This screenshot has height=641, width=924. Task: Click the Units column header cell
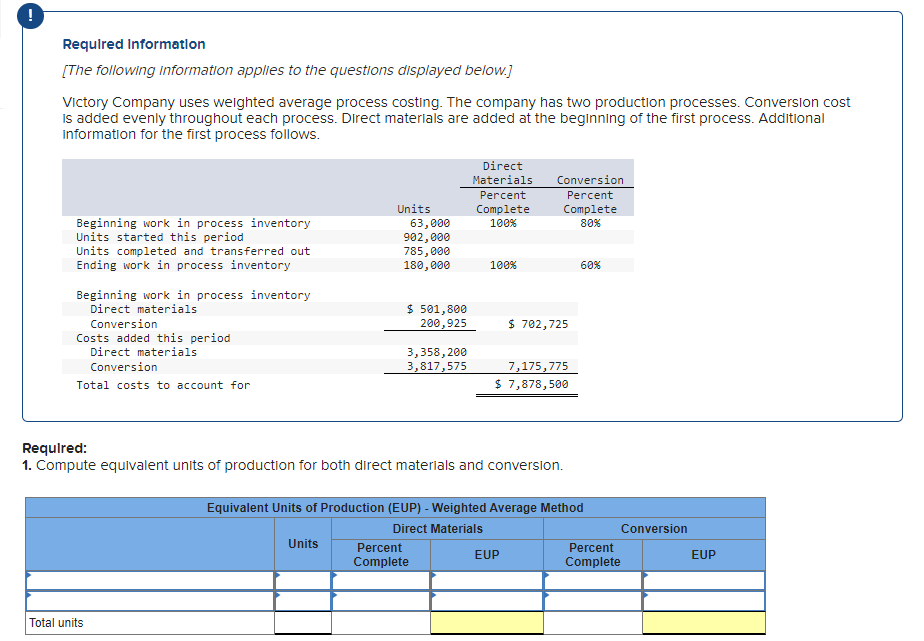304,544
